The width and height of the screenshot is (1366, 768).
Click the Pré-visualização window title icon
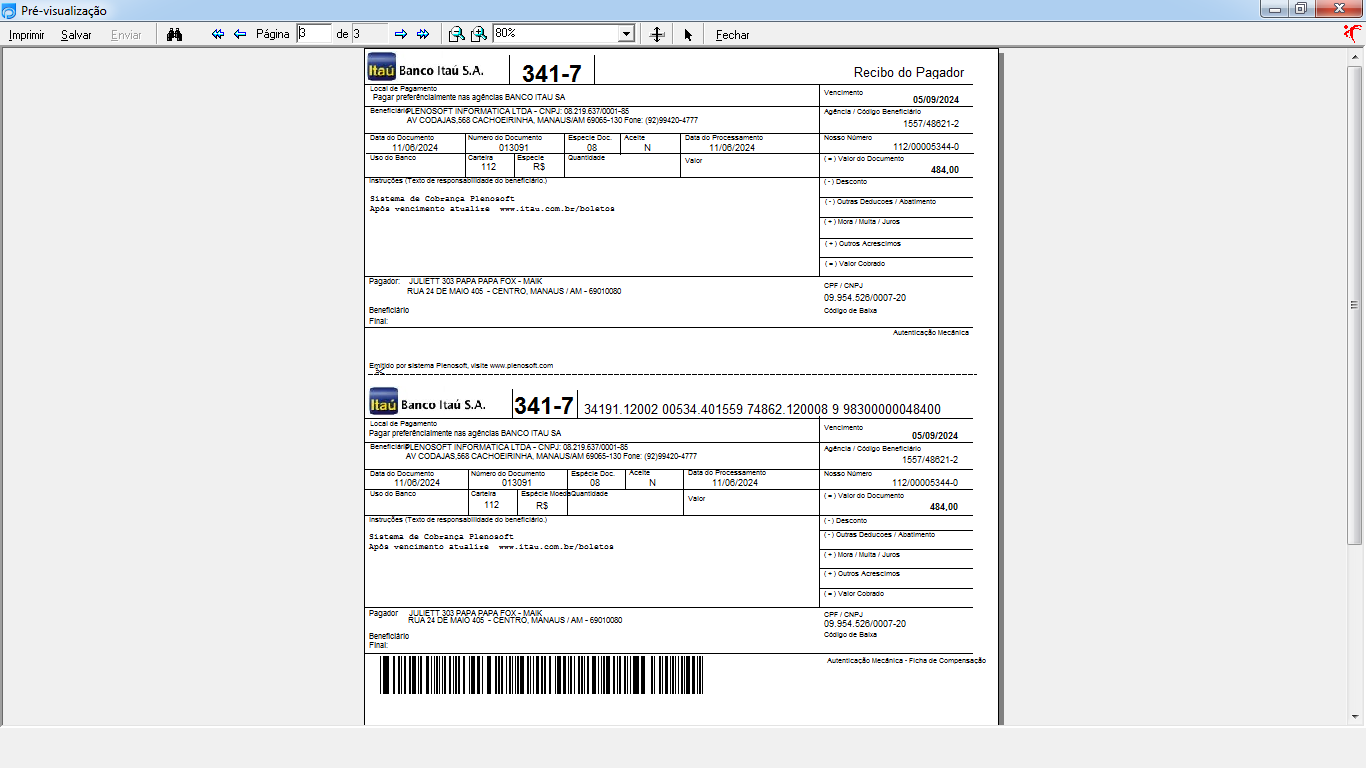[x=9, y=10]
